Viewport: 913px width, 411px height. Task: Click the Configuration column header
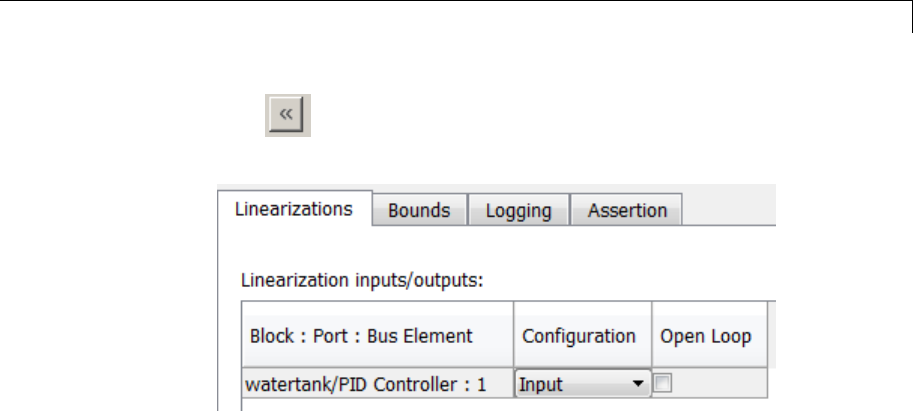[579, 336]
